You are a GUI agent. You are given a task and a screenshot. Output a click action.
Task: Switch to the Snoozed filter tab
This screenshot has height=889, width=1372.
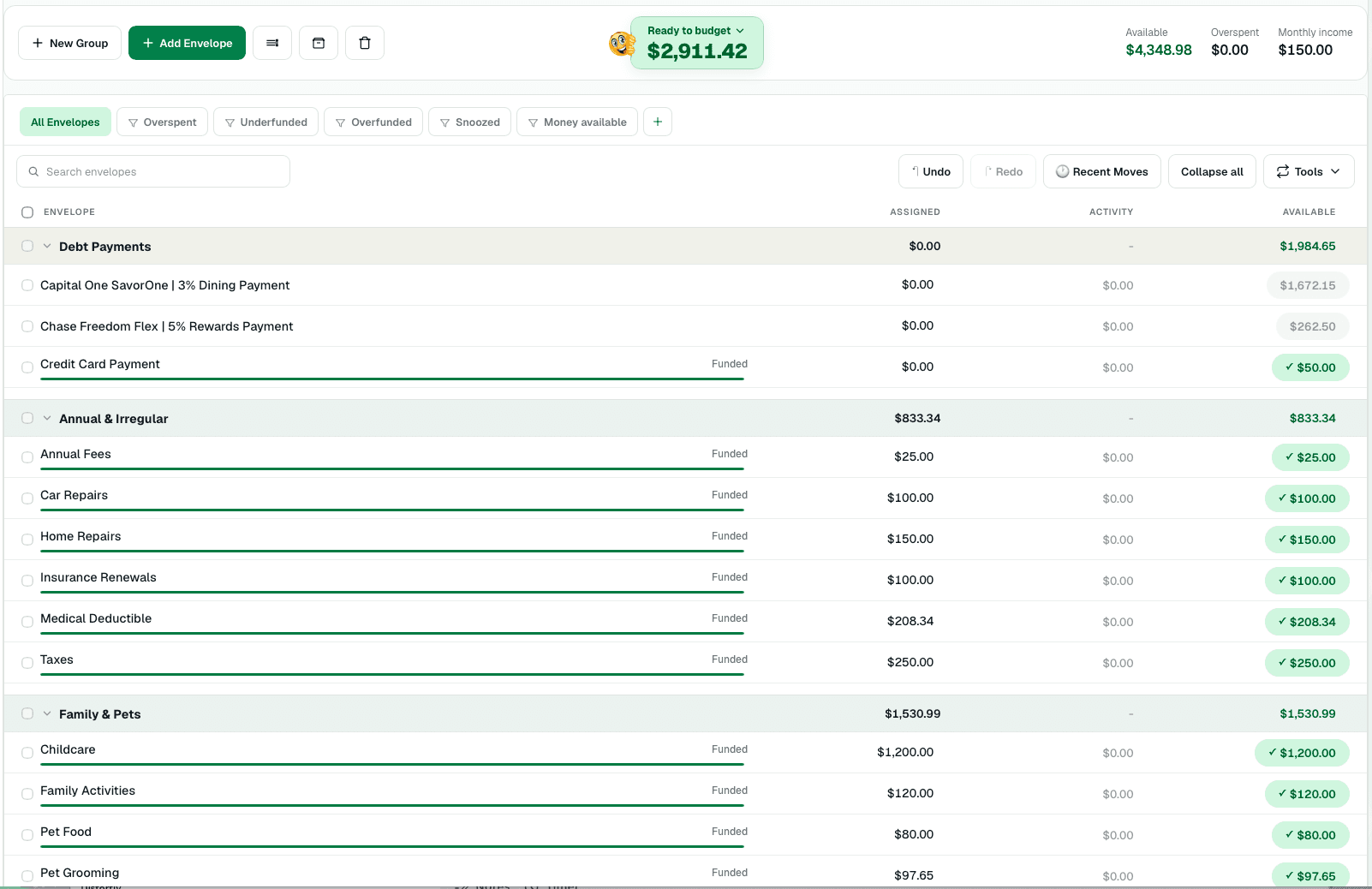click(x=469, y=122)
